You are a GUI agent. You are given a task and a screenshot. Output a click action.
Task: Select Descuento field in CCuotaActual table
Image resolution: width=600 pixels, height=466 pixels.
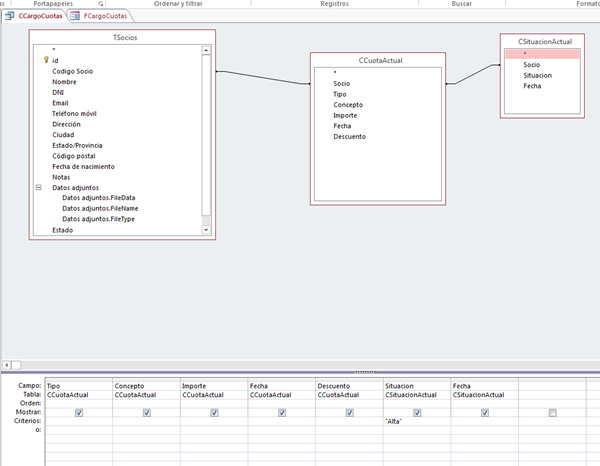[x=349, y=137]
